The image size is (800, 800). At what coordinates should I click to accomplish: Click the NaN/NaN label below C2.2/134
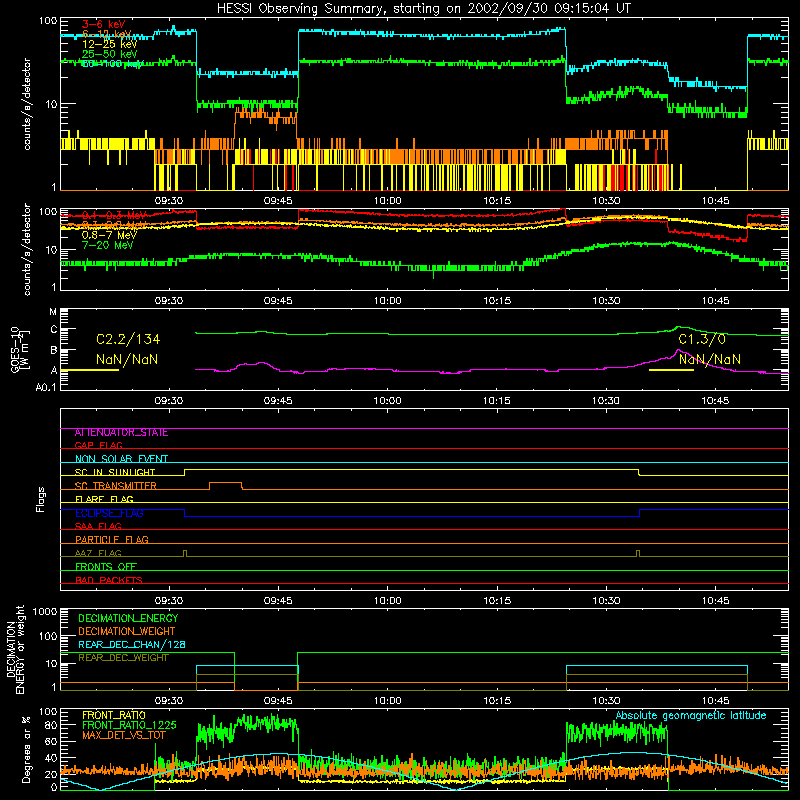click(x=127, y=359)
